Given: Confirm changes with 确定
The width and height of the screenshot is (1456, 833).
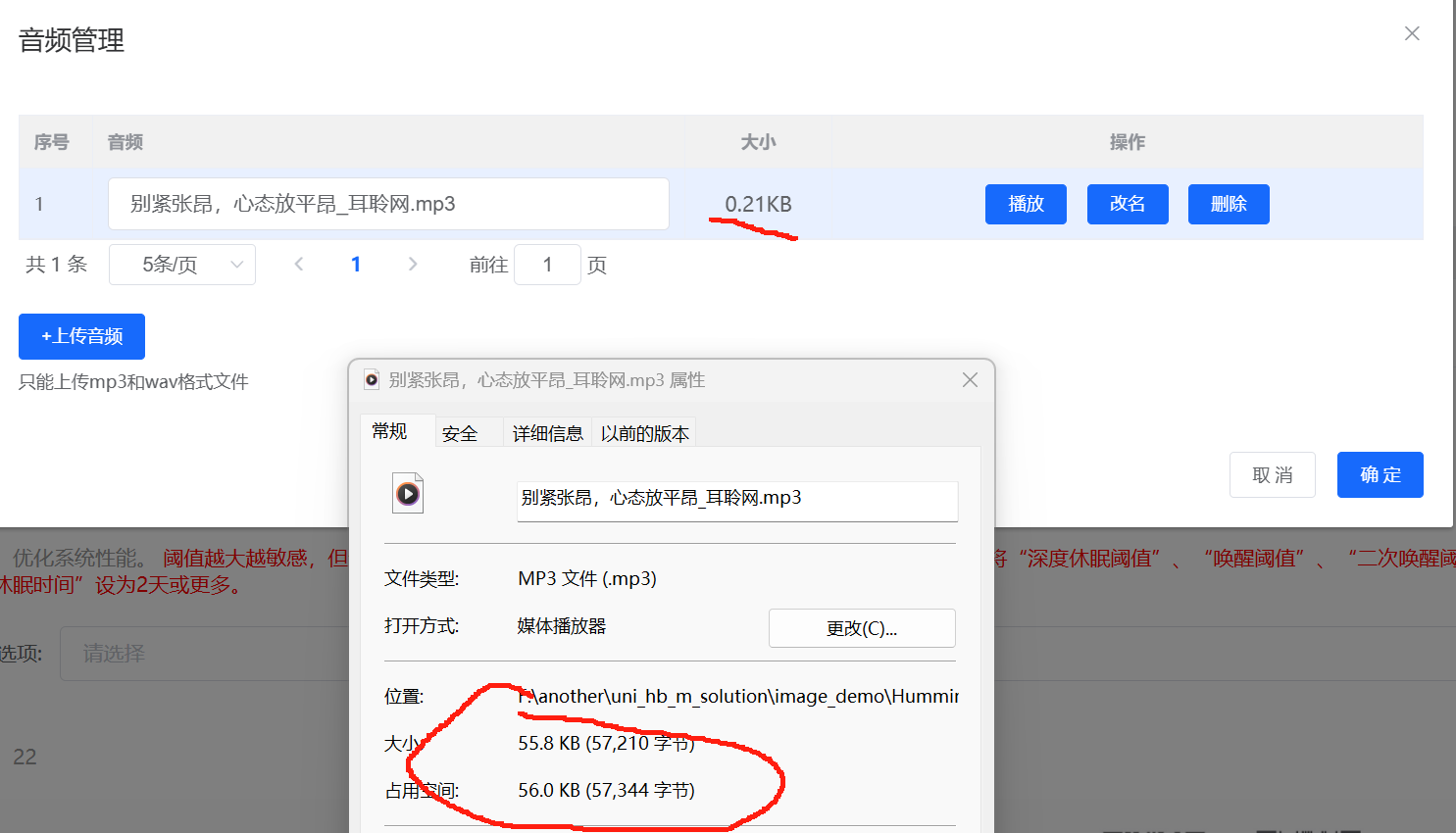Looking at the screenshot, I should pyautogui.click(x=1380, y=474).
